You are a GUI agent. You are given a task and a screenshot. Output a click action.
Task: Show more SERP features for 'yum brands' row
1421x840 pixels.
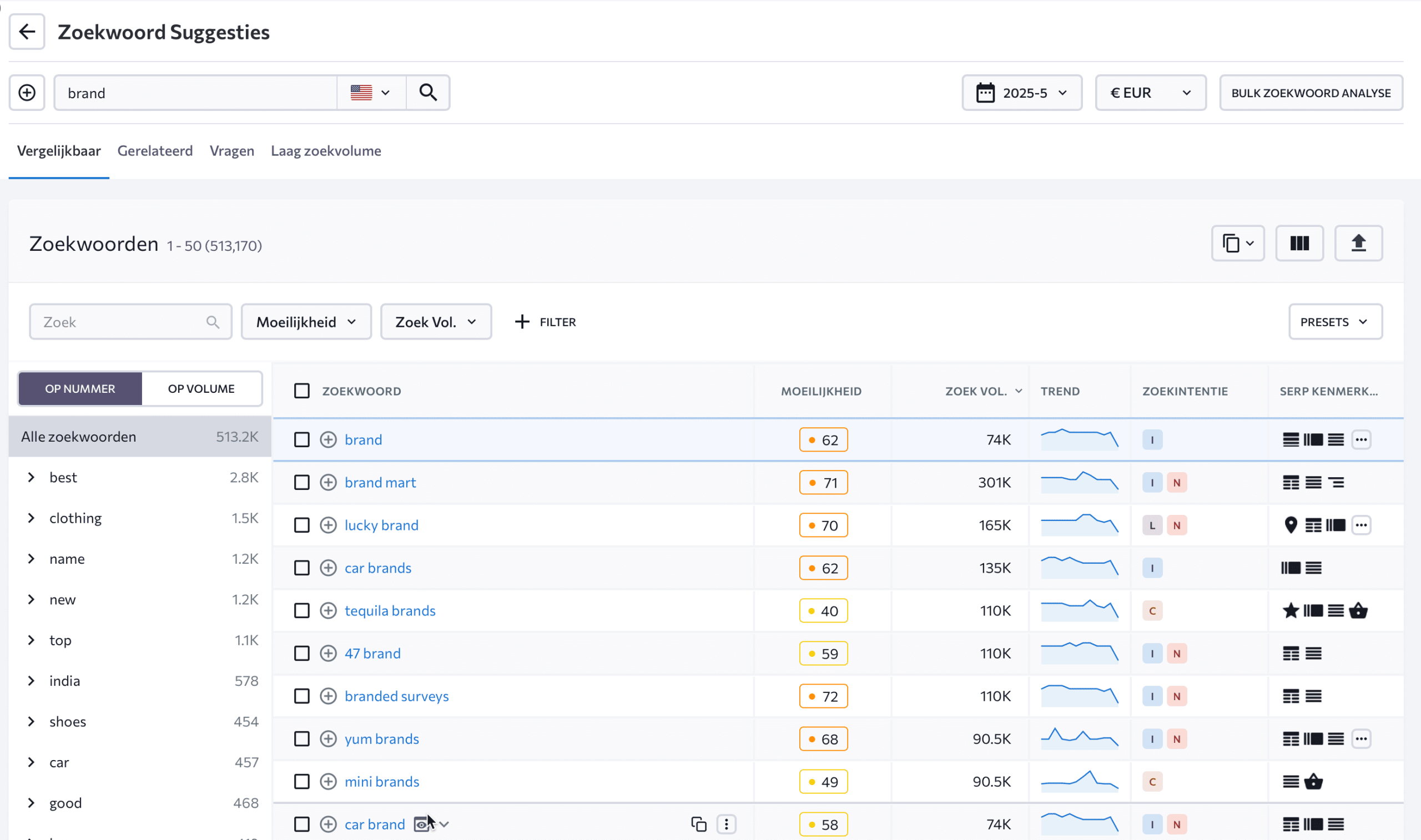click(1361, 738)
